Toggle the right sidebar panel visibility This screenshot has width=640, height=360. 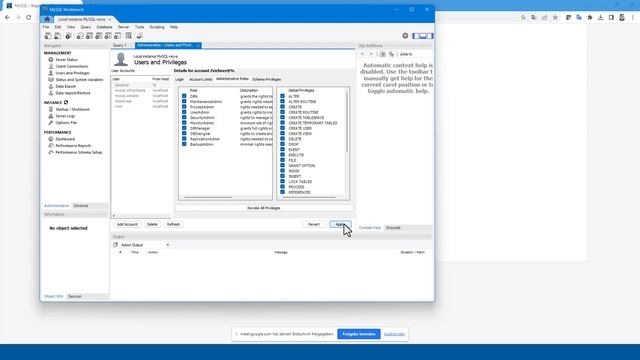pos(430,36)
